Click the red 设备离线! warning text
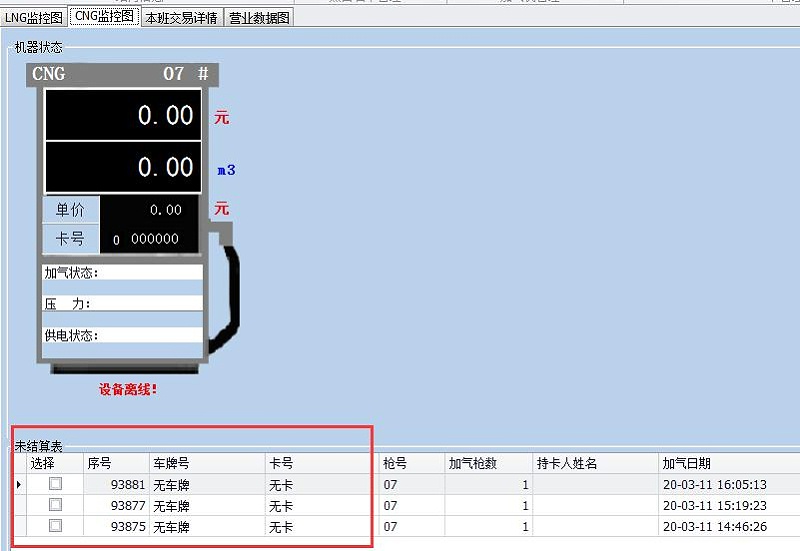The height and width of the screenshot is (551, 800). tap(128, 389)
